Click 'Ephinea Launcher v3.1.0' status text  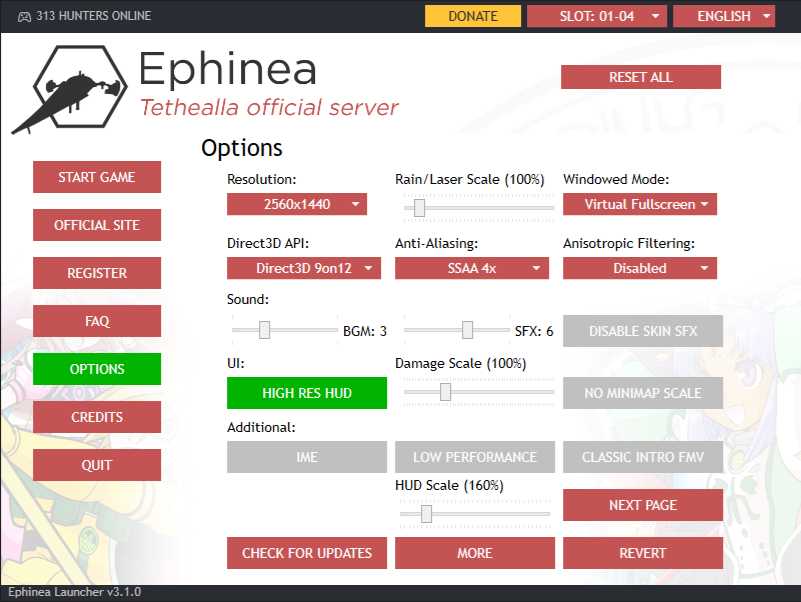point(75,592)
